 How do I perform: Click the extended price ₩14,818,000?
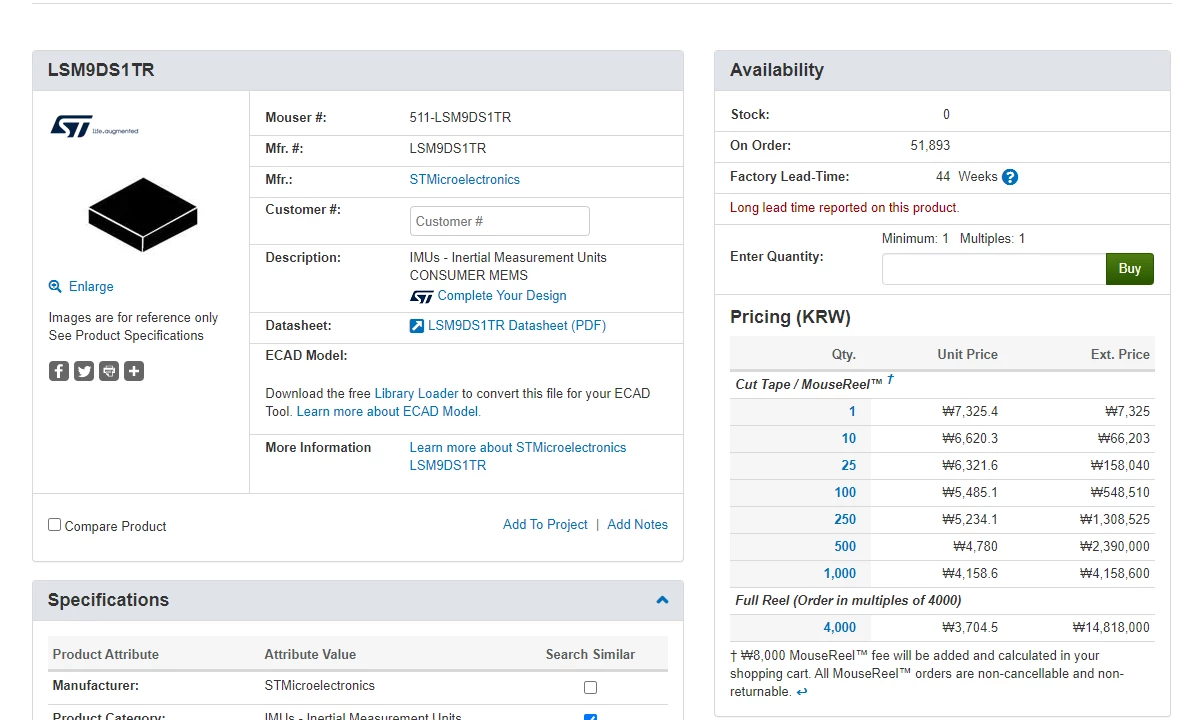coord(1111,628)
